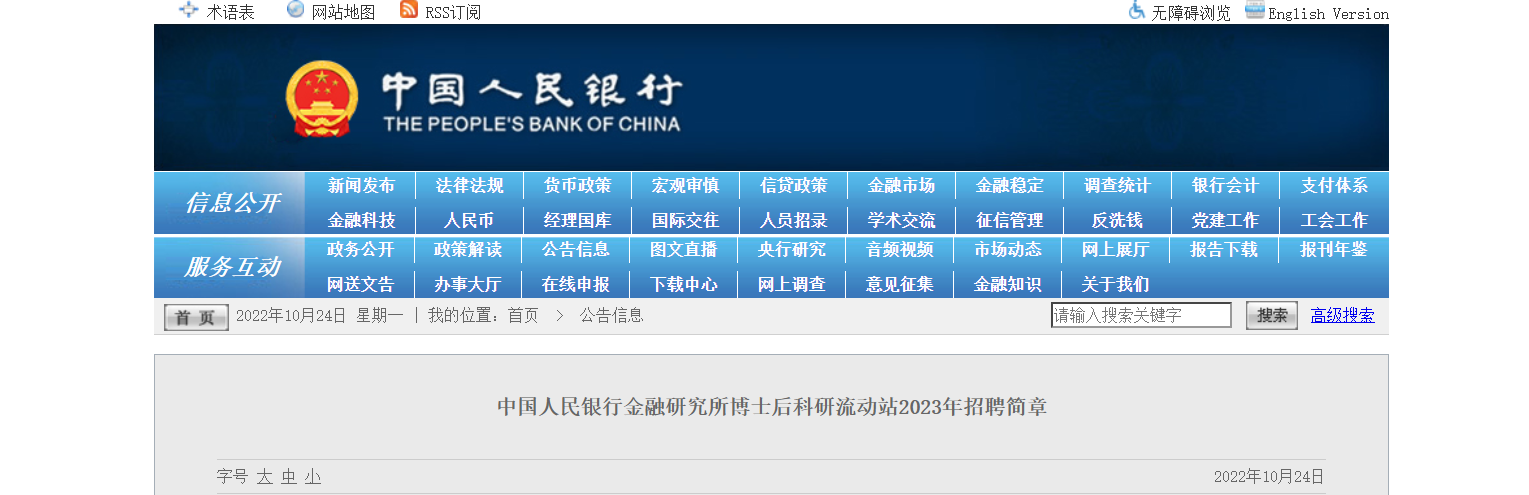The height and width of the screenshot is (495, 1529).
Task: Open the RSS订阅 link
Action: (453, 12)
